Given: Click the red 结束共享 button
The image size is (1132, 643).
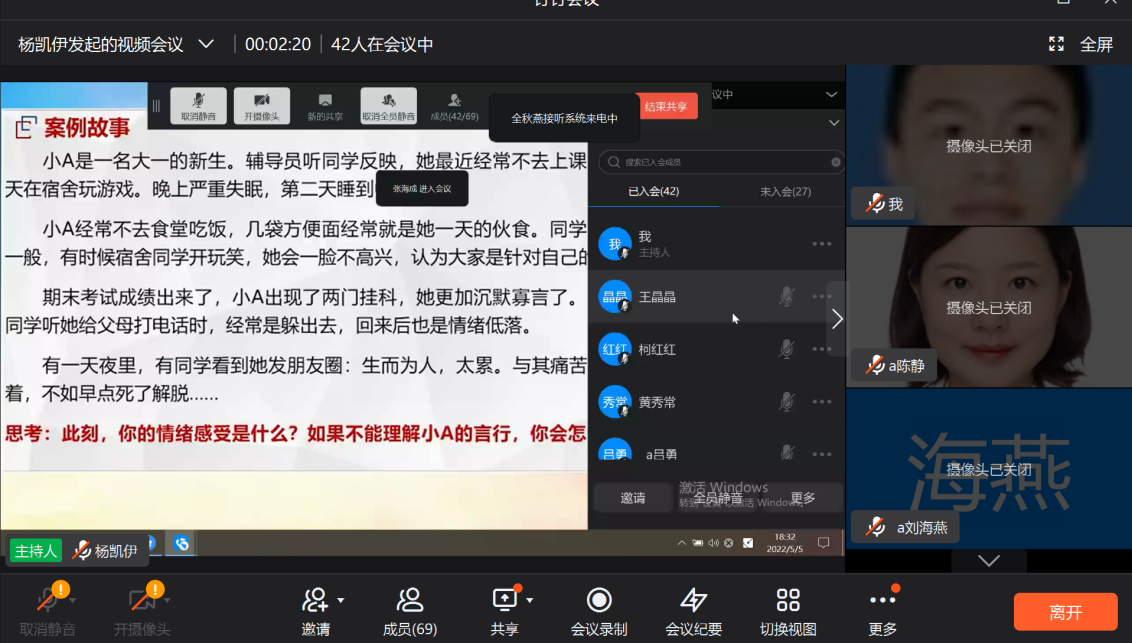Looking at the screenshot, I should [x=666, y=106].
